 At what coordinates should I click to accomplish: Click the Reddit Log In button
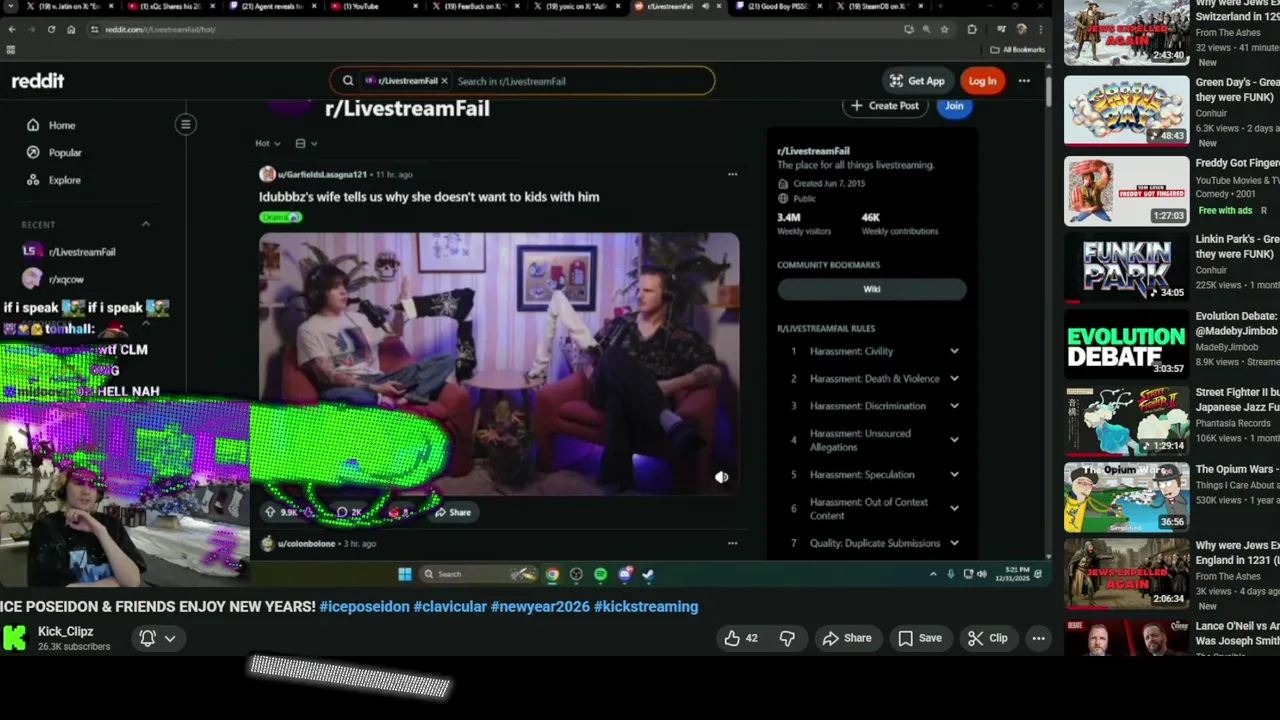pyautogui.click(x=982, y=81)
